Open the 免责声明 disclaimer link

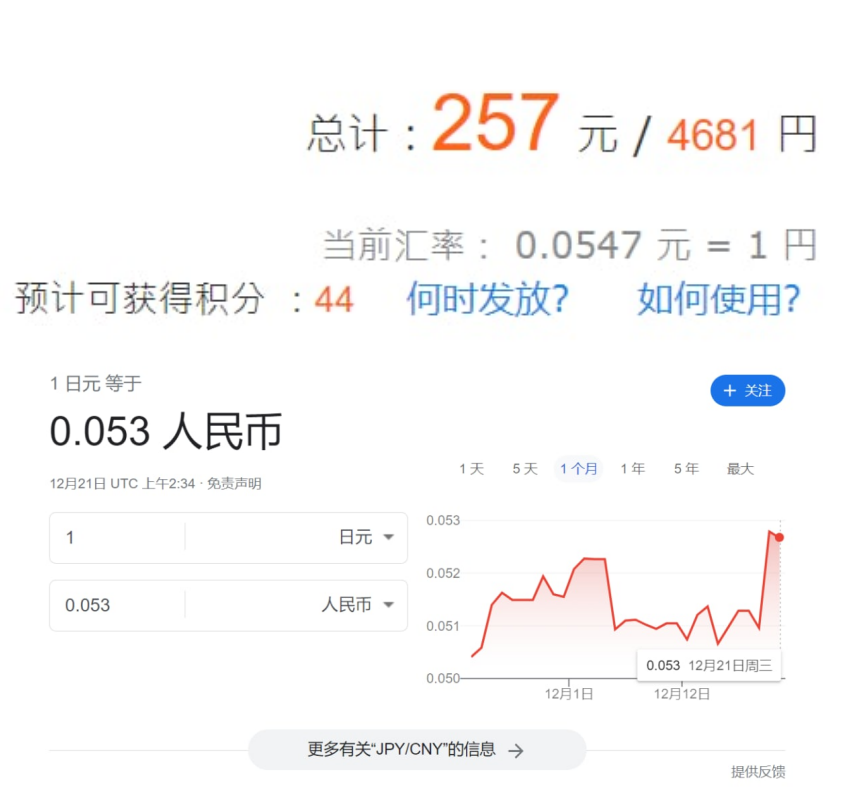234,483
